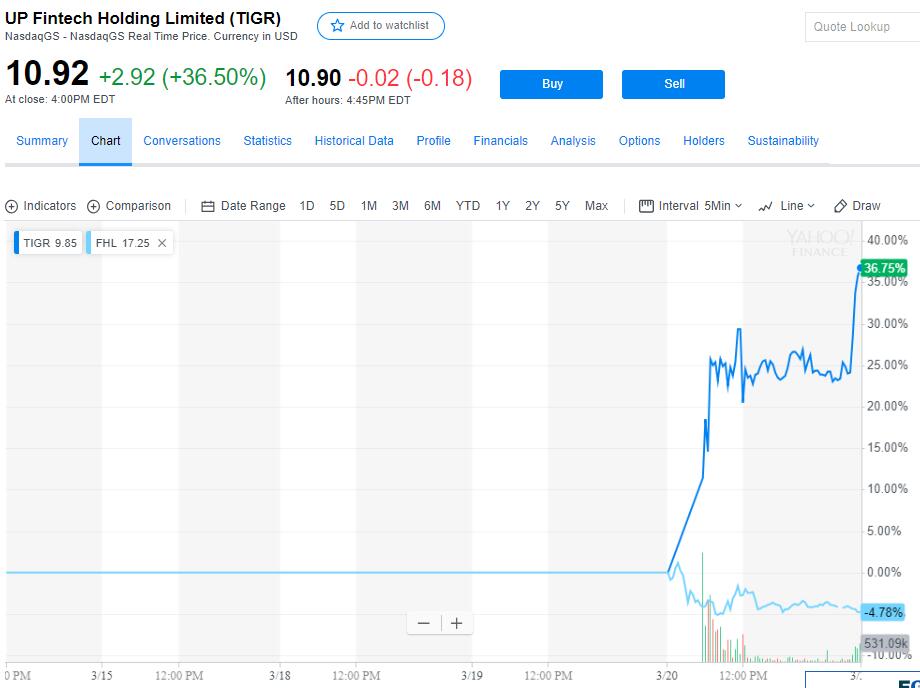Click the 3/18 date on the time axis
920x688 pixels.
pos(280,676)
